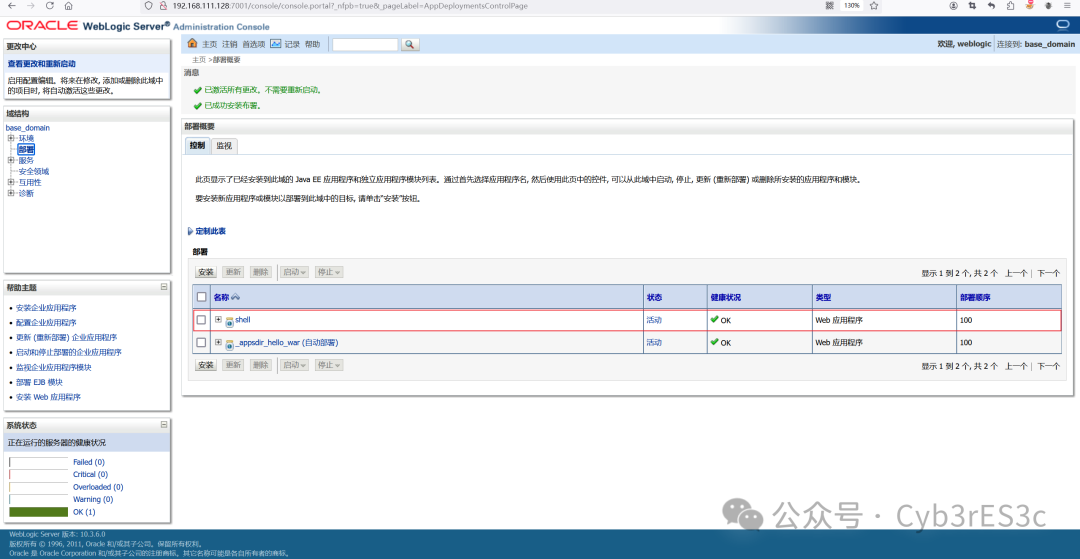1080x559 pixels.
Task: Click the console home house icon
Action: pyautogui.click(x=192, y=43)
